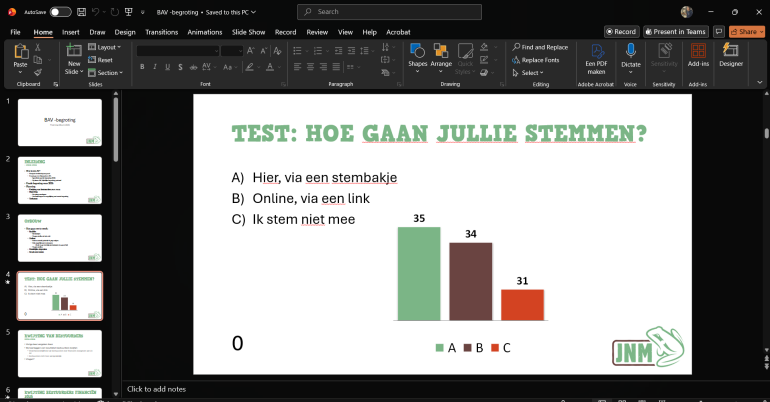Image resolution: width=770 pixels, height=402 pixels.
Task: Toggle italic text formatting
Action: pos(155,67)
